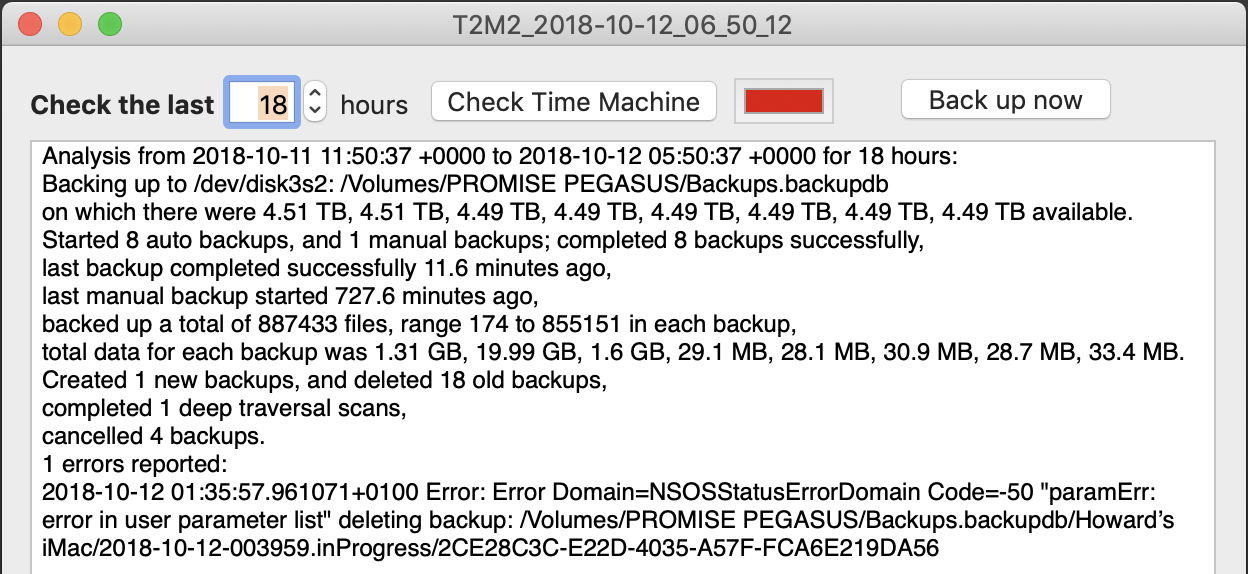Image resolution: width=1248 pixels, height=574 pixels.
Task: Minimize the window using the yellow button
Action: [70, 24]
